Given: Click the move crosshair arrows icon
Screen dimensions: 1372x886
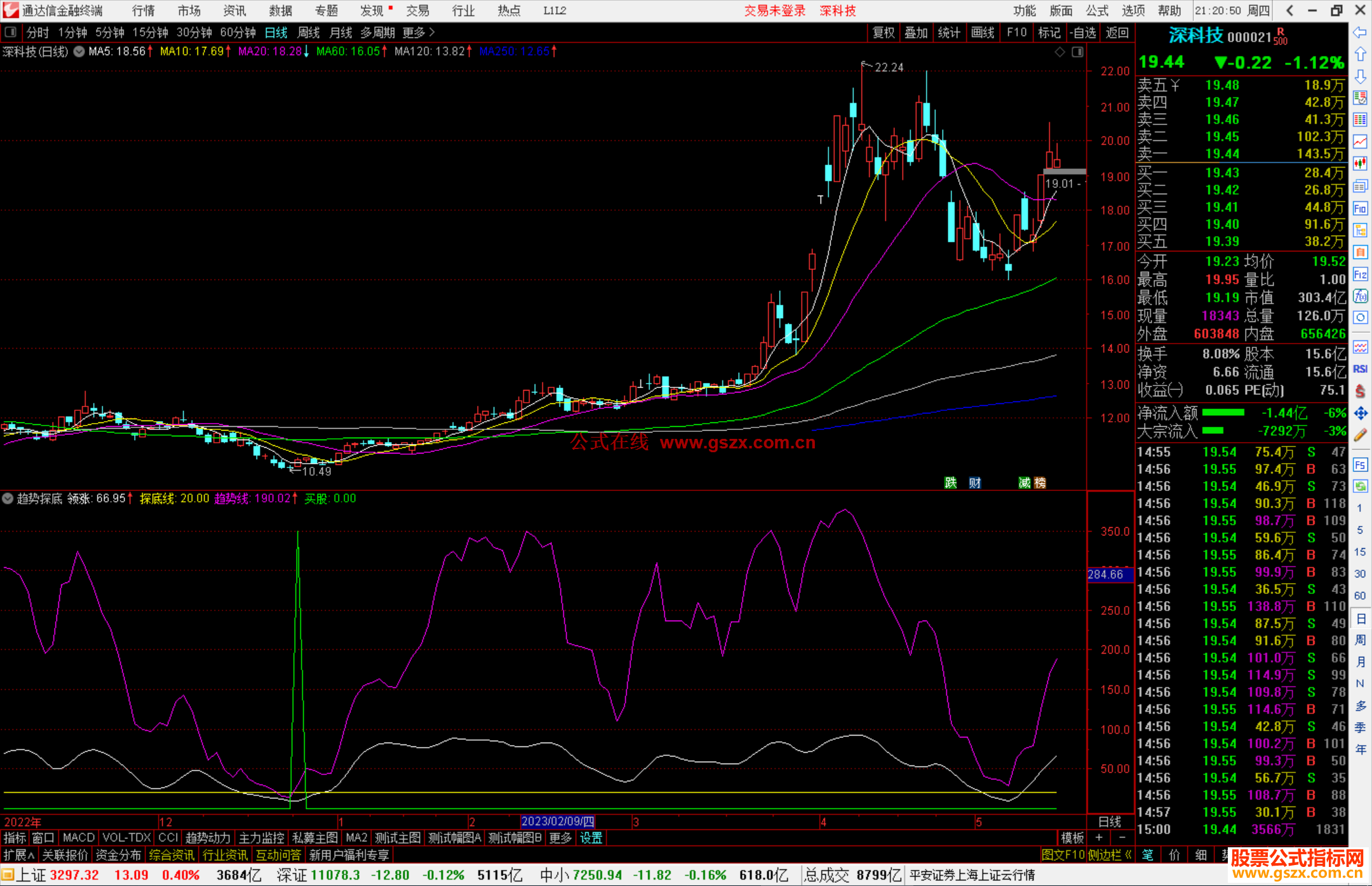Looking at the screenshot, I should click(1360, 413).
